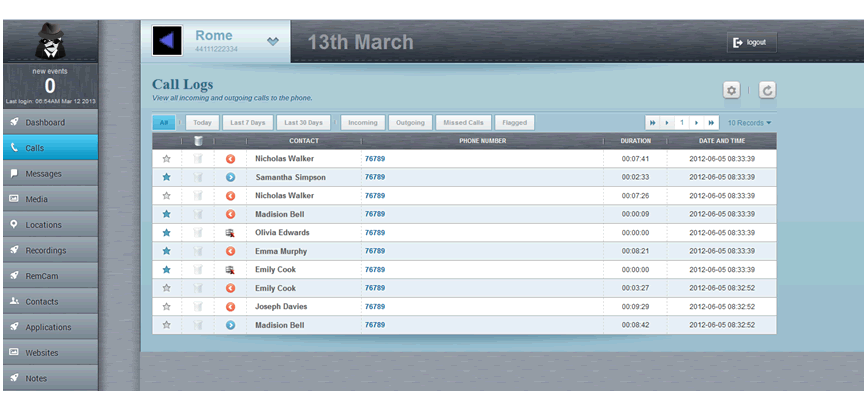Toggle the star on Emma Murphy row
The height and width of the screenshot is (410, 867).
click(166, 251)
